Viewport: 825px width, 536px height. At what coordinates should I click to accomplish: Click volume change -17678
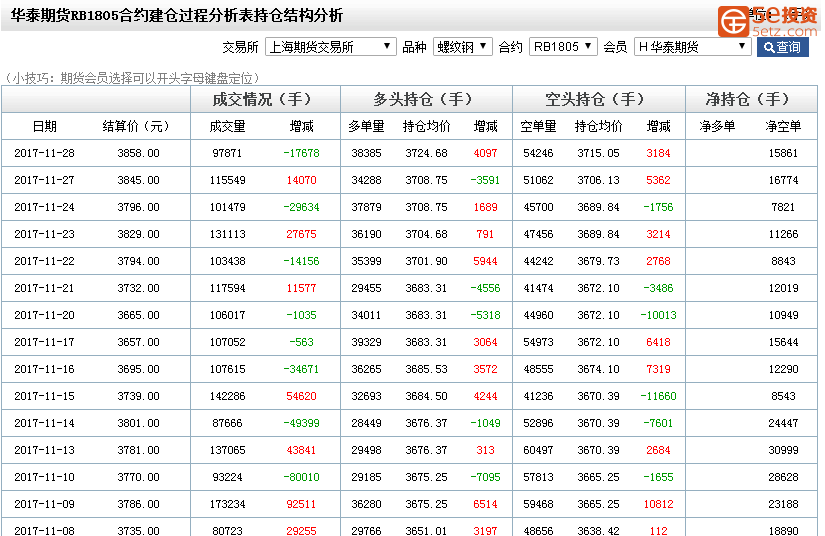[301, 153]
